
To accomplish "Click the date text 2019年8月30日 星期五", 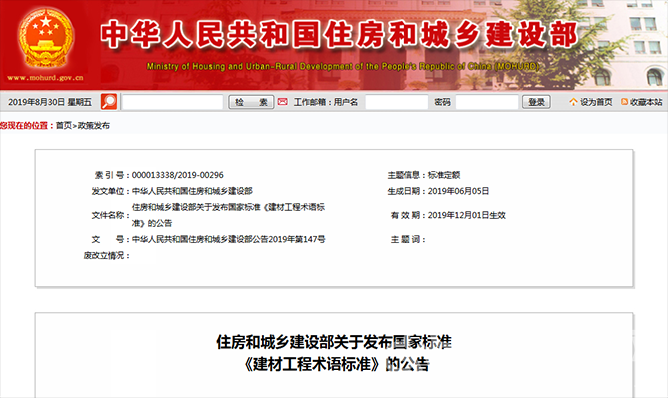I will pos(50,102).
